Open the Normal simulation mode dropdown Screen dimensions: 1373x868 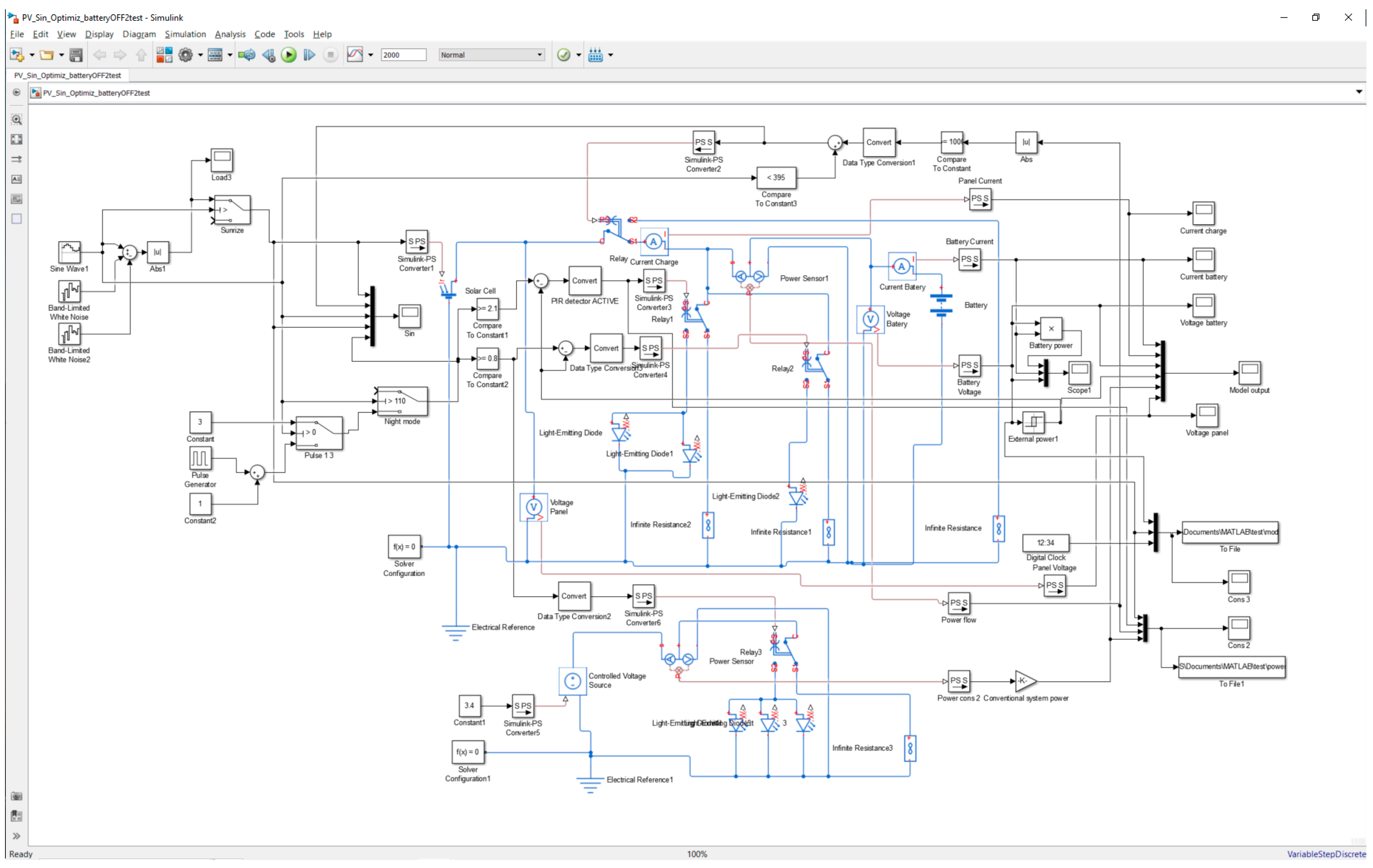(x=491, y=55)
